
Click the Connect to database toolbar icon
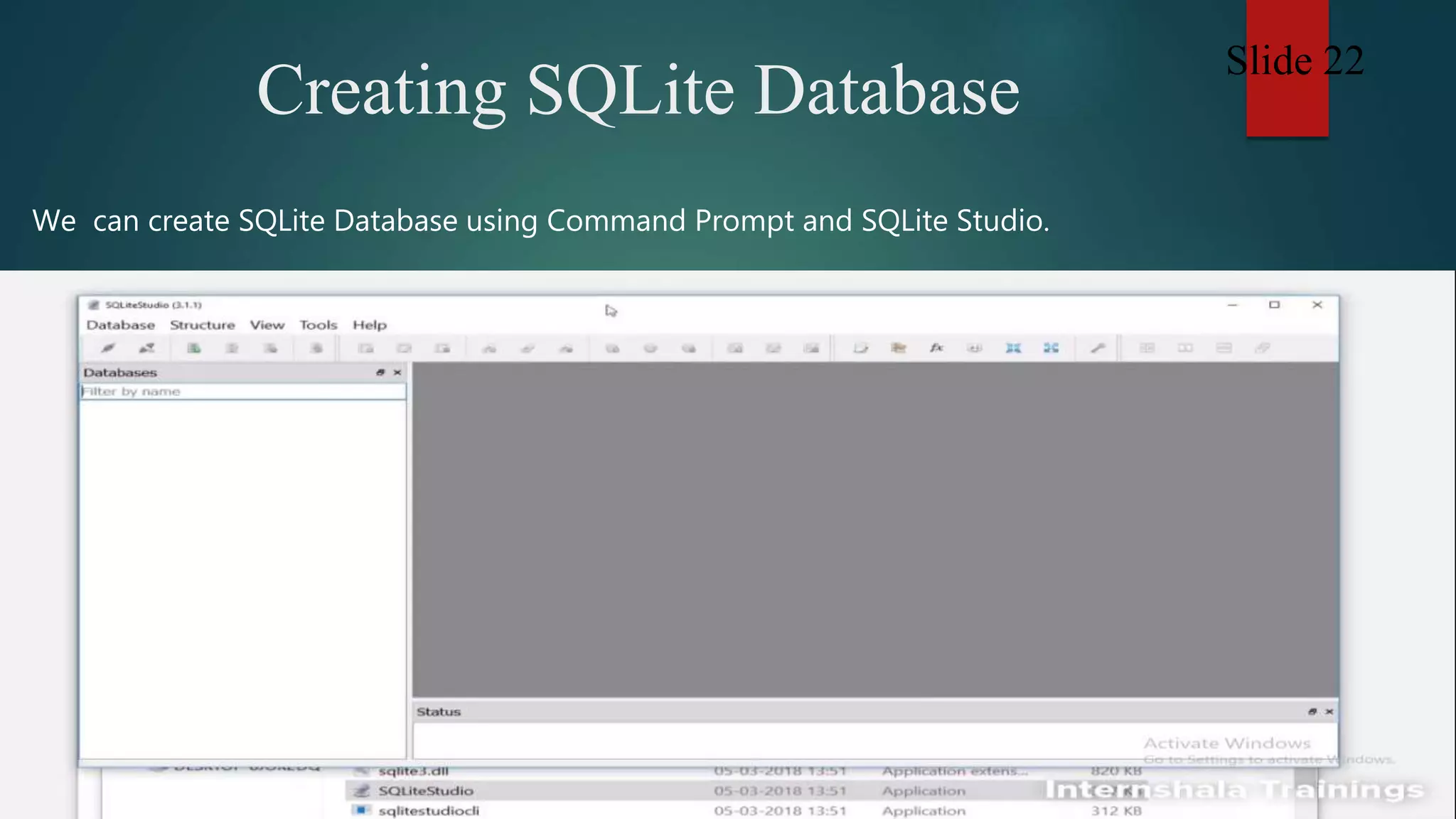[108, 348]
